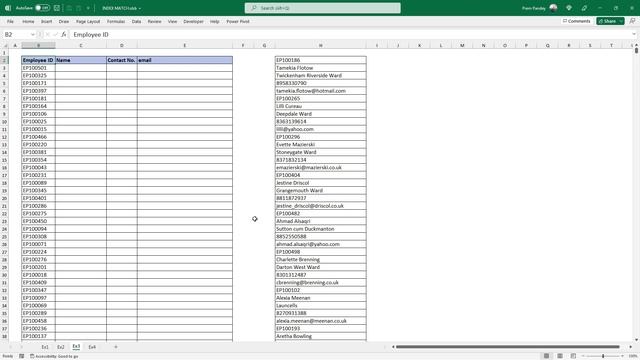Switch to Page Break Preview icon
The image size is (640, 360).
(x=573, y=356)
